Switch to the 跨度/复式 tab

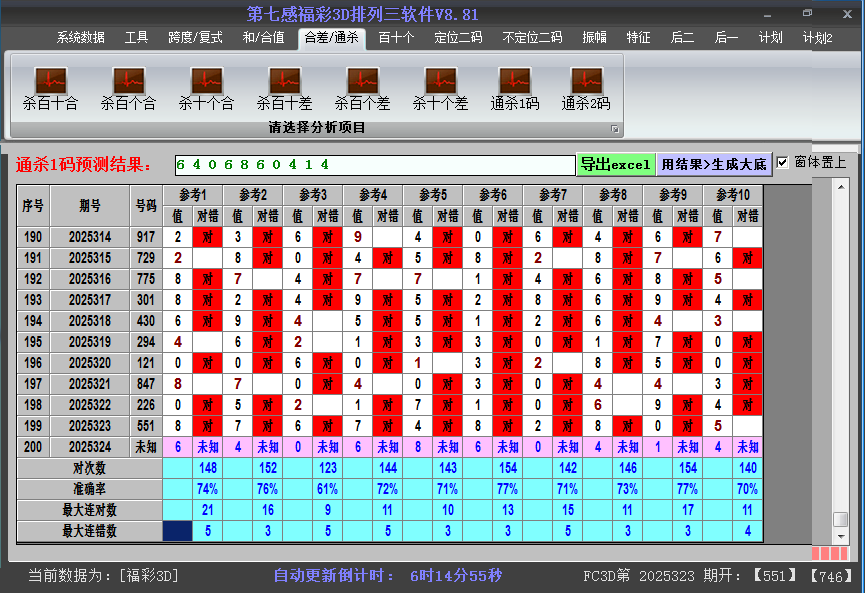(x=195, y=38)
